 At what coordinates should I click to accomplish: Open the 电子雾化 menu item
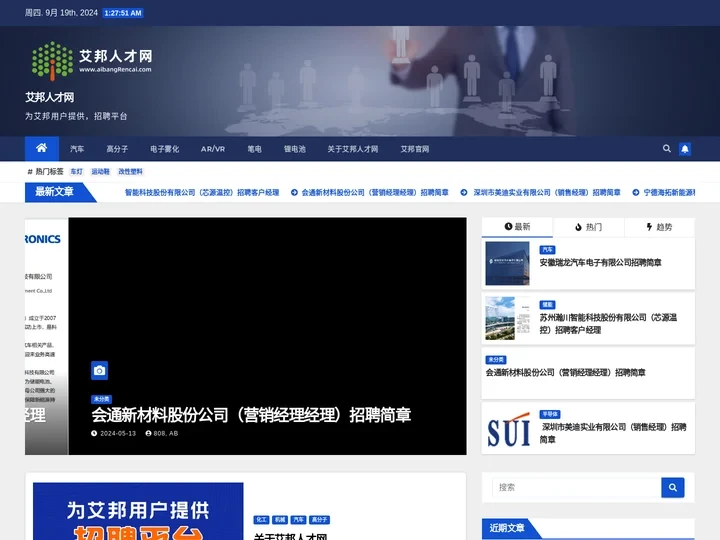coord(164,149)
